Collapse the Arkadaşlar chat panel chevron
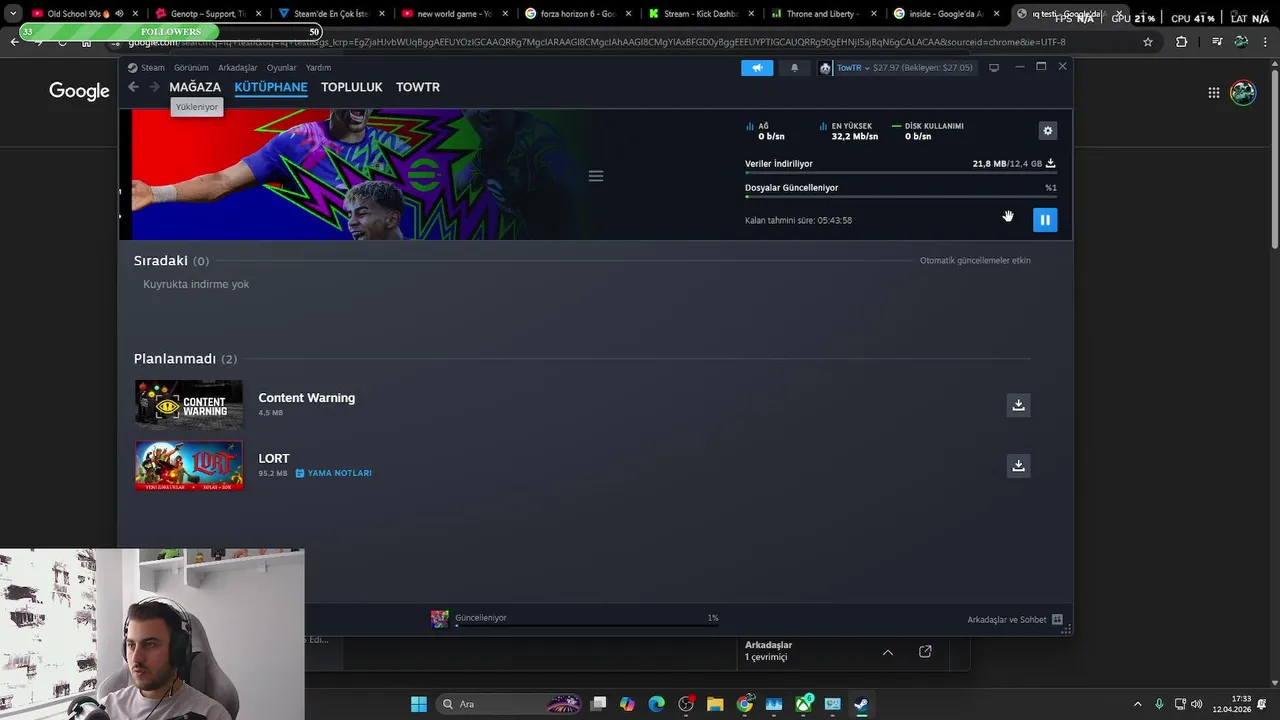Viewport: 1280px width, 720px height. [x=887, y=652]
